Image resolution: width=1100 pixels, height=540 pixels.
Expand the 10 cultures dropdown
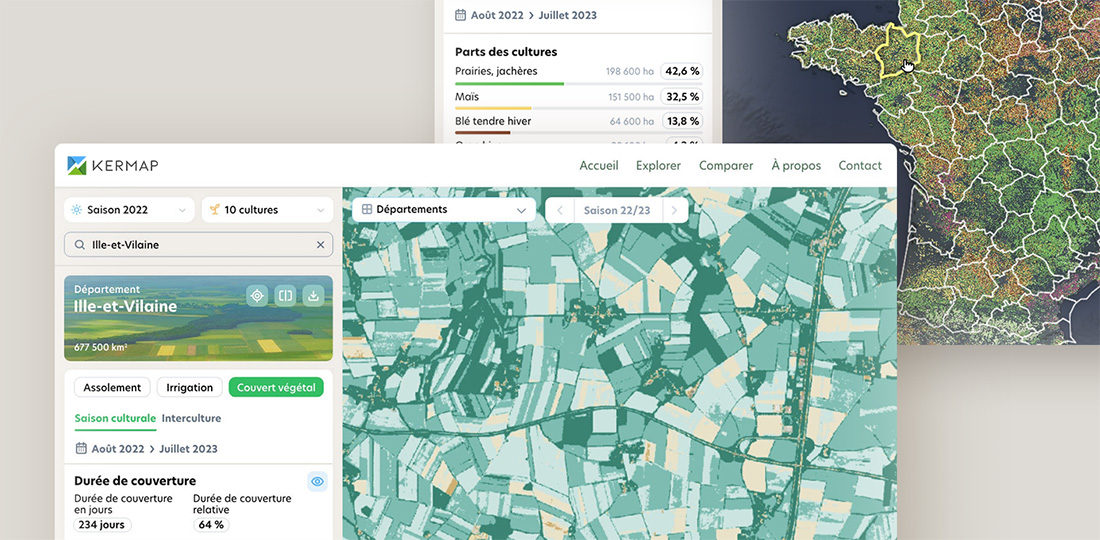coord(267,210)
